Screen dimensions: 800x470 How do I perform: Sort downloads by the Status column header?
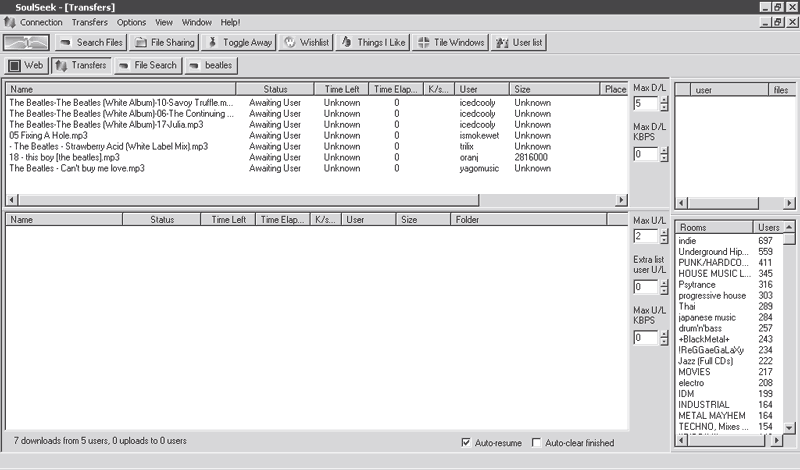(x=274, y=89)
